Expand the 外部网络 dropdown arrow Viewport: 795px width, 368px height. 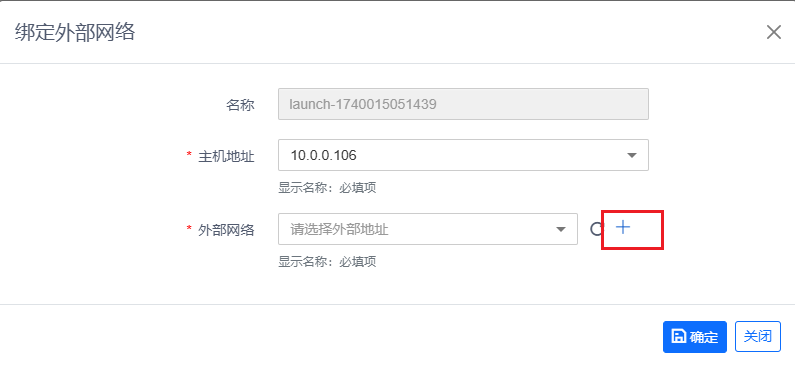[561, 230]
